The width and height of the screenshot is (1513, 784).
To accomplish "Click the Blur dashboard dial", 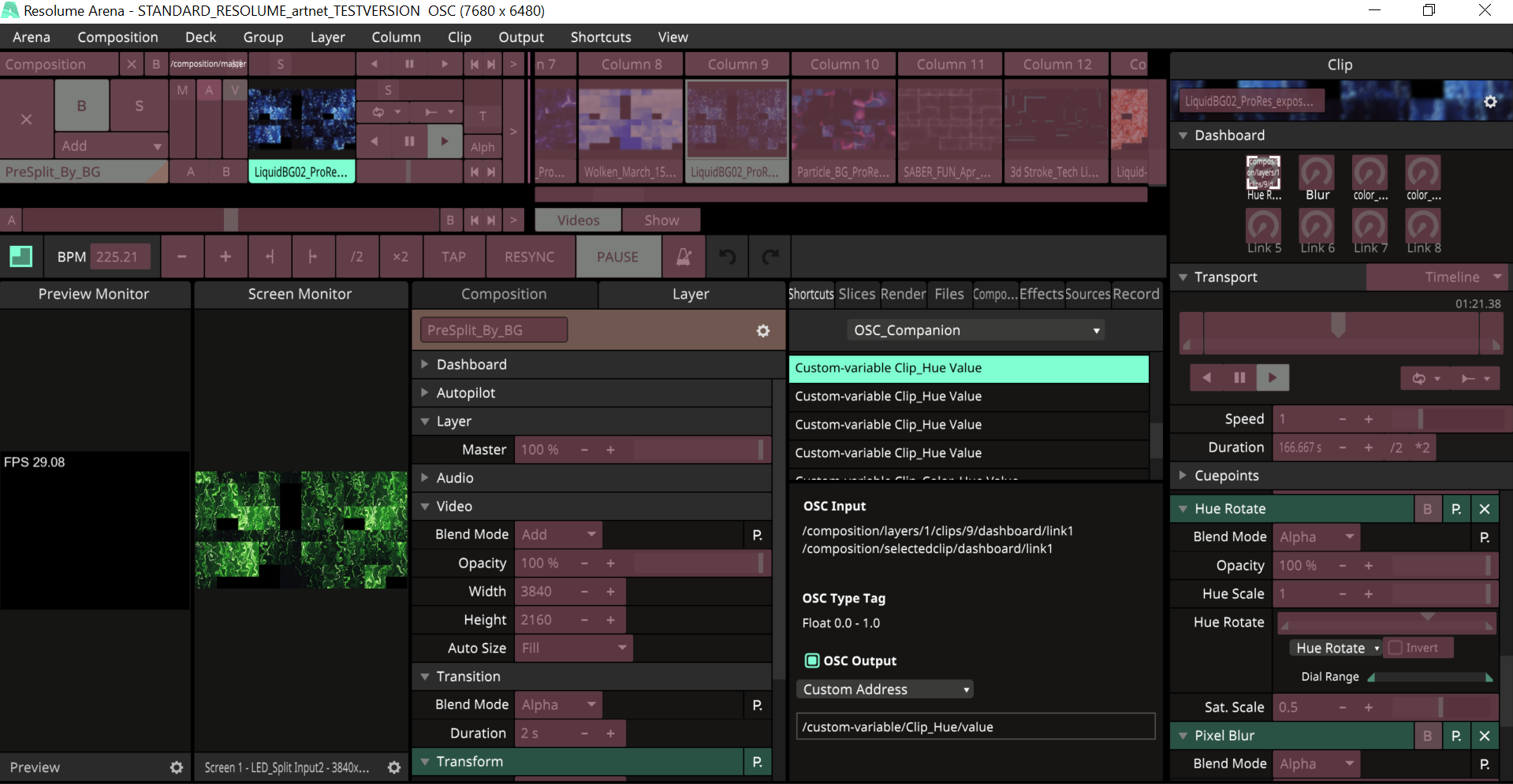I will click(x=1317, y=173).
